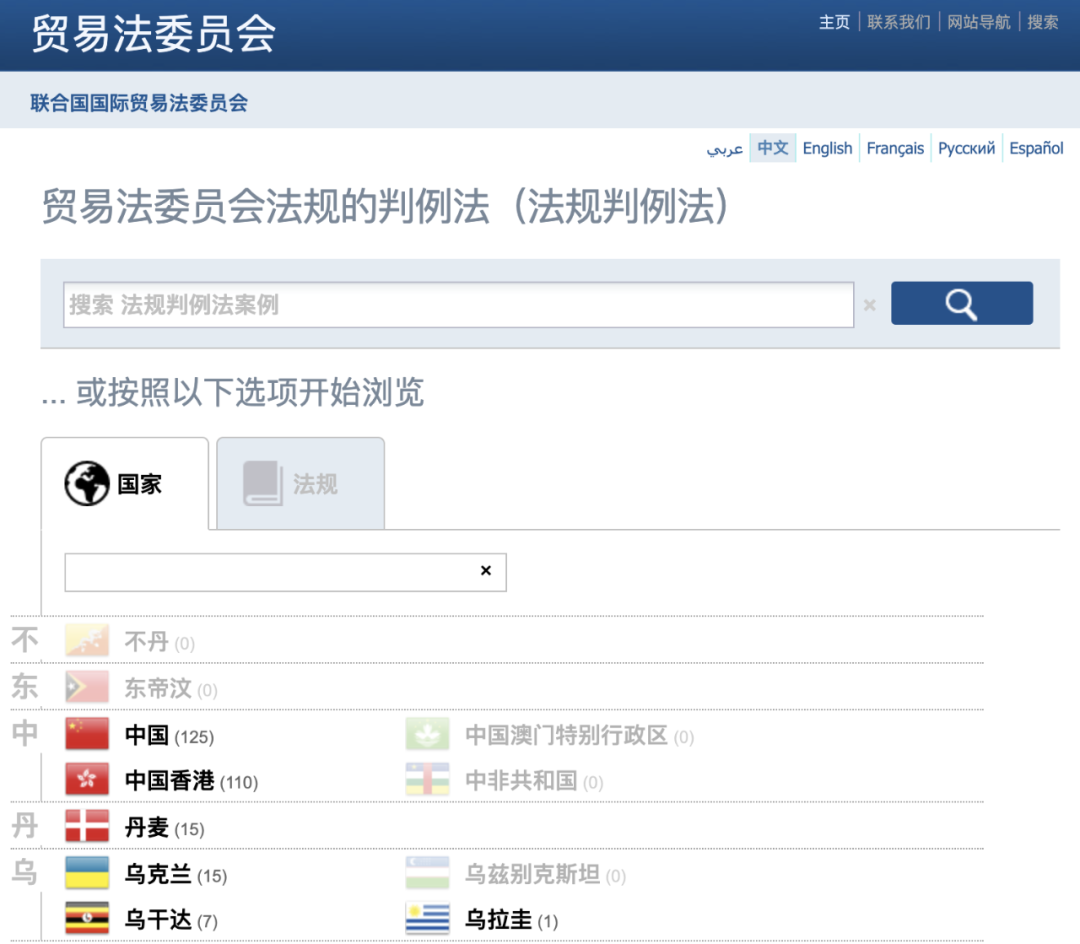This screenshot has width=1080, height=944.
Task: Open 网站导航 in the top navigation
Action: [x=979, y=22]
